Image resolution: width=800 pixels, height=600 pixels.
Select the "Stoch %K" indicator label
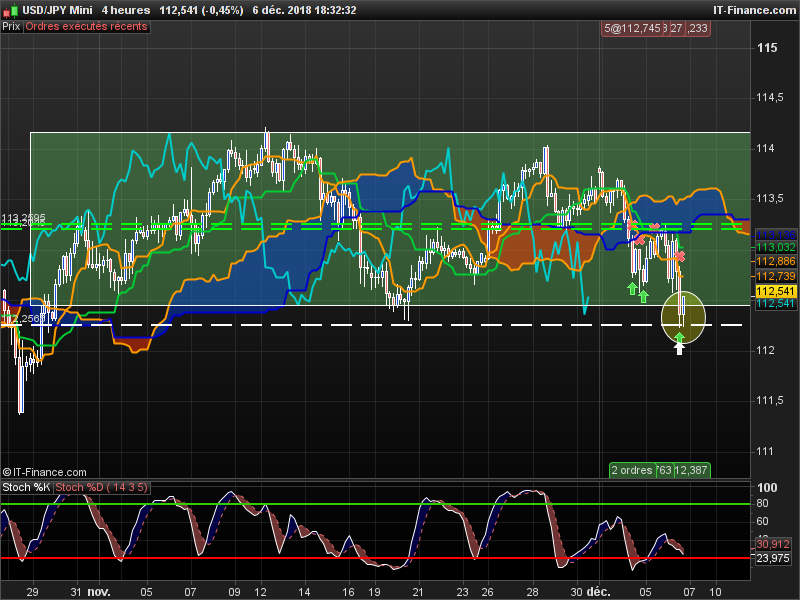coord(26,487)
